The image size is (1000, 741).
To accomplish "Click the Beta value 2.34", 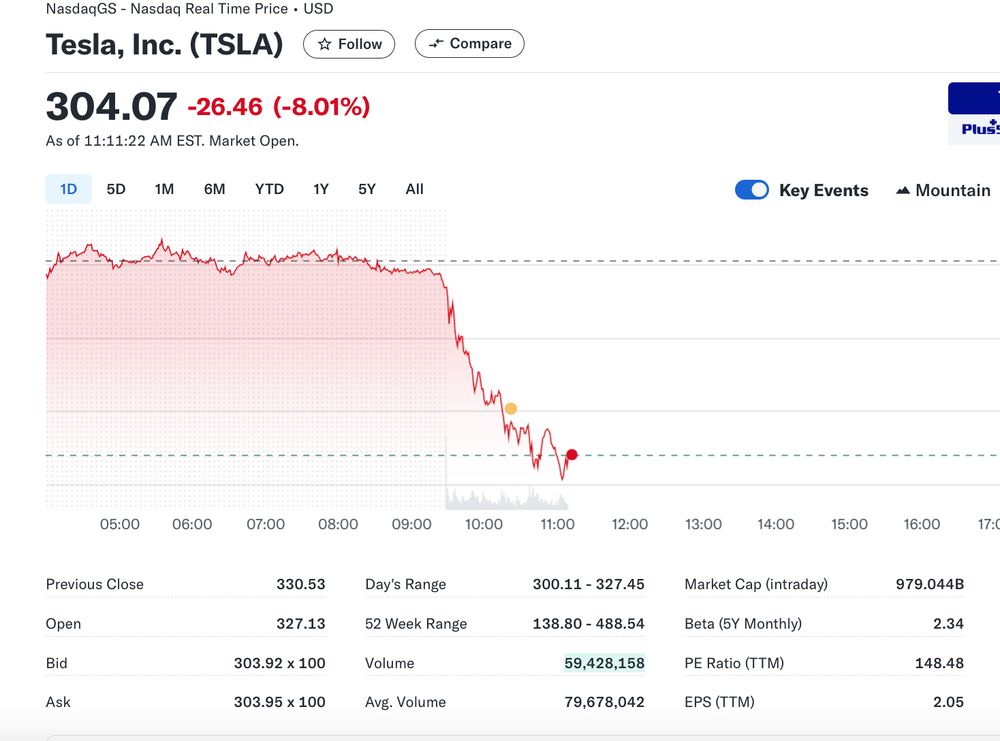I will pos(948,624).
